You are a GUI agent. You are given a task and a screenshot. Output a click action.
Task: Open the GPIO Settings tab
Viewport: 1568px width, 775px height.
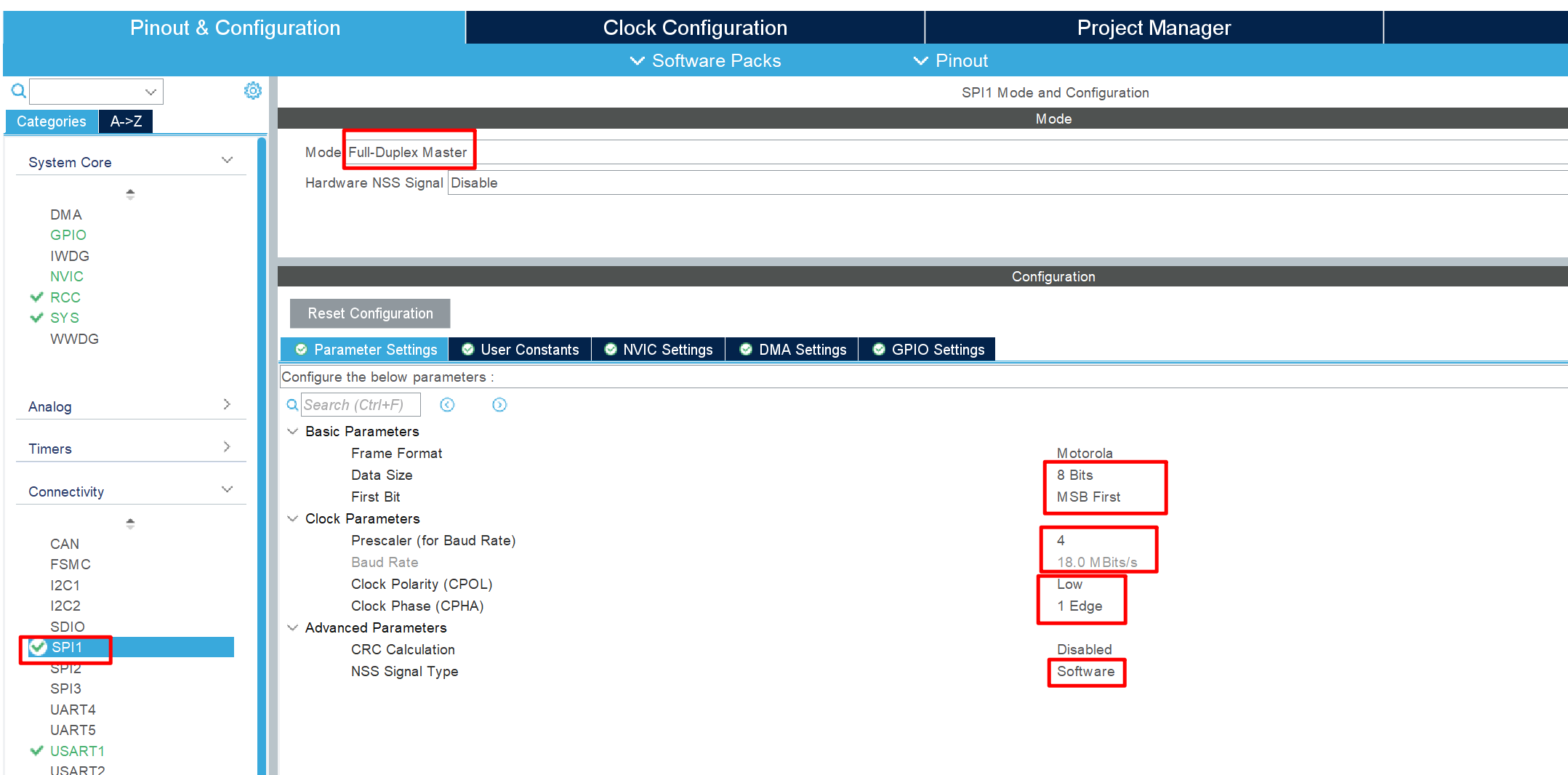[928, 350]
